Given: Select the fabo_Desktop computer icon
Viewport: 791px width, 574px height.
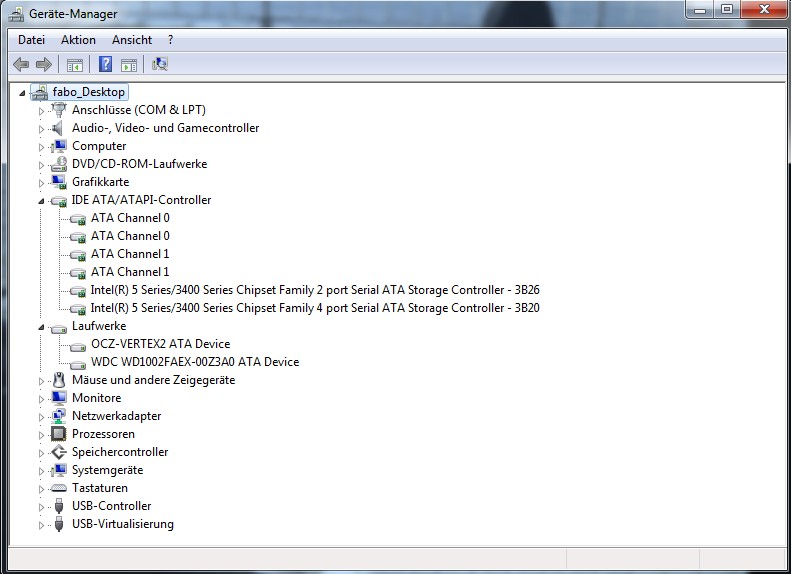Looking at the screenshot, I should pyautogui.click(x=39, y=92).
